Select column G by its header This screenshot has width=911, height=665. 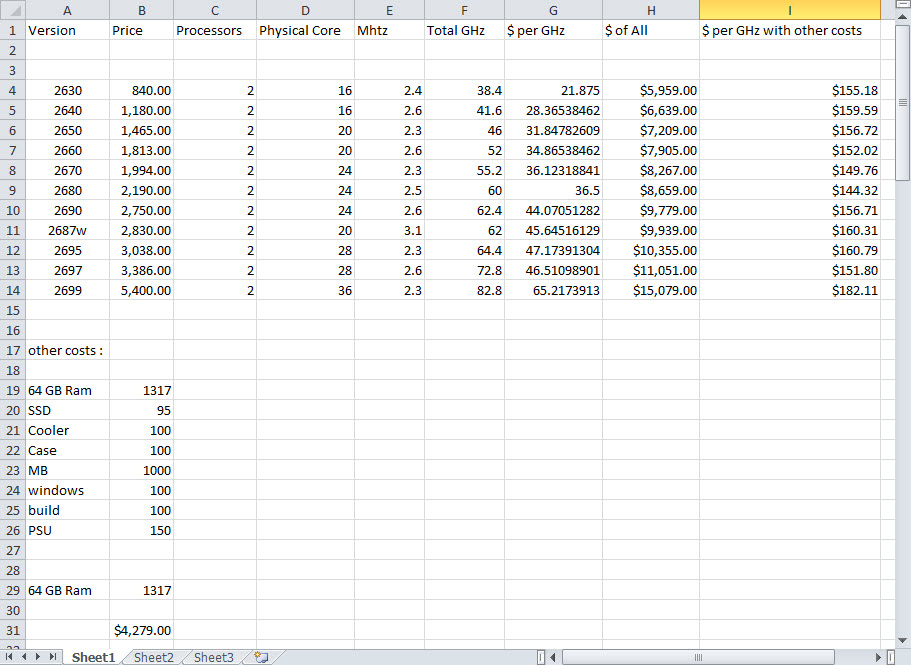[553, 9]
